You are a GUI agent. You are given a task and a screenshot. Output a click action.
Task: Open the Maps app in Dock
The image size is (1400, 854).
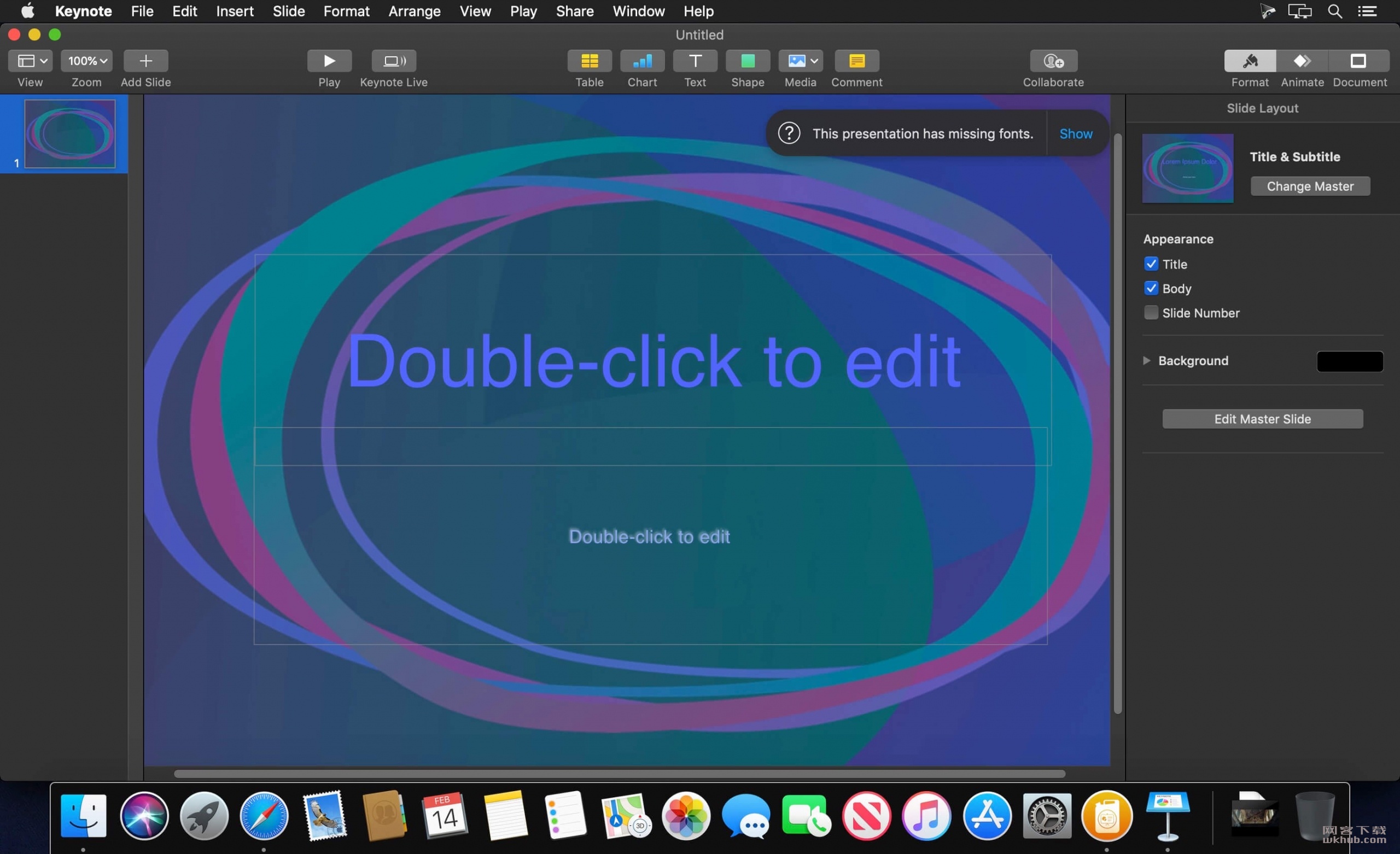(626, 816)
